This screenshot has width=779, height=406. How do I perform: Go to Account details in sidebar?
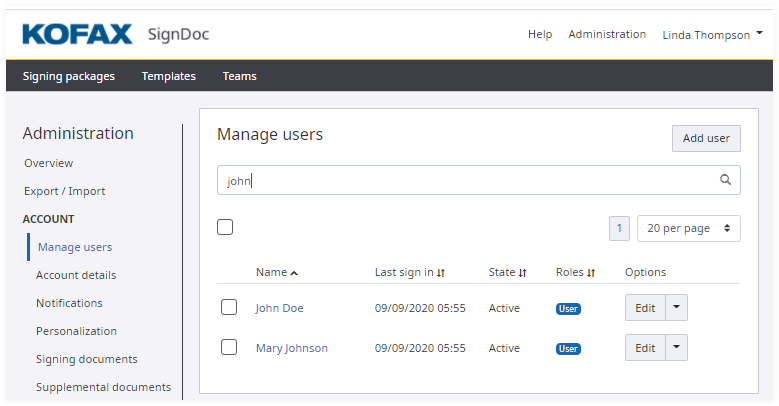click(76, 275)
